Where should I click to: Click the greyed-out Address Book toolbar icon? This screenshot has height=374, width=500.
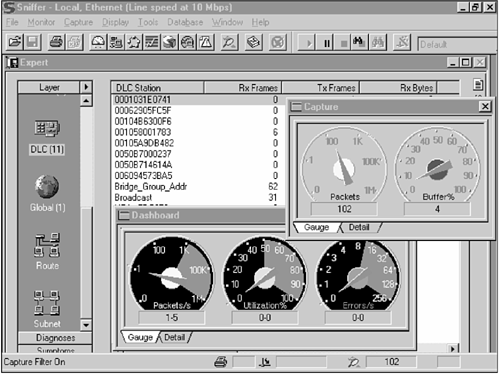tap(278, 42)
